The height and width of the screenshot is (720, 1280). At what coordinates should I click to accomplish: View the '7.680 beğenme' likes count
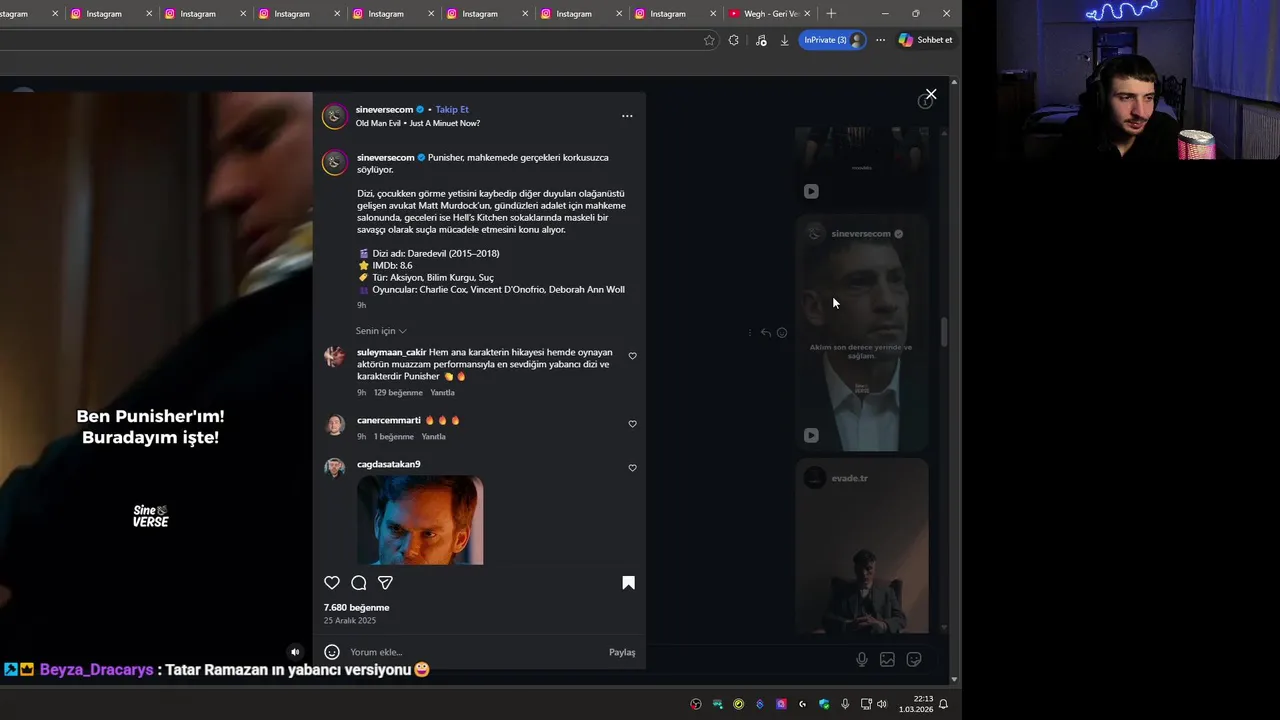click(x=356, y=608)
